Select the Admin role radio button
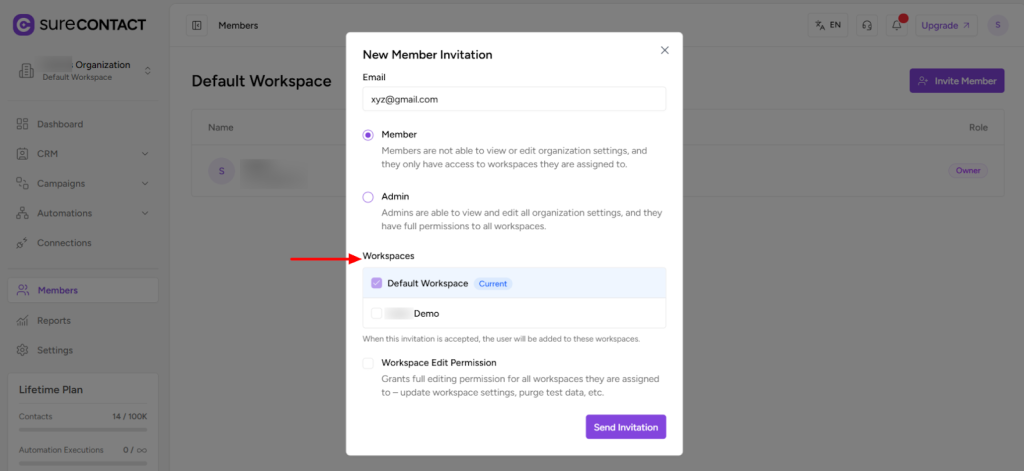 click(x=368, y=197)
